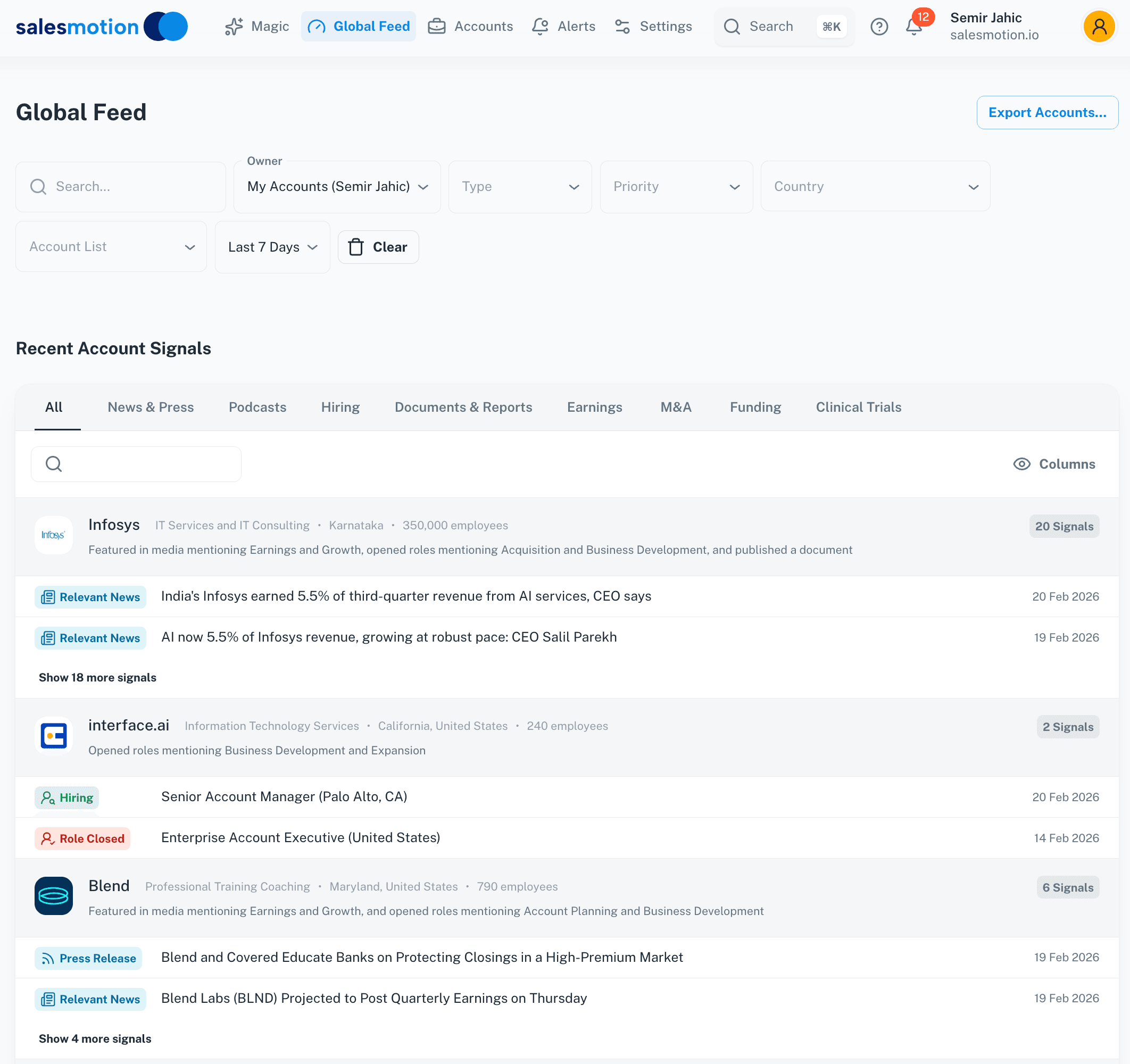Clear all filters with the trash button

click(378, 247)
